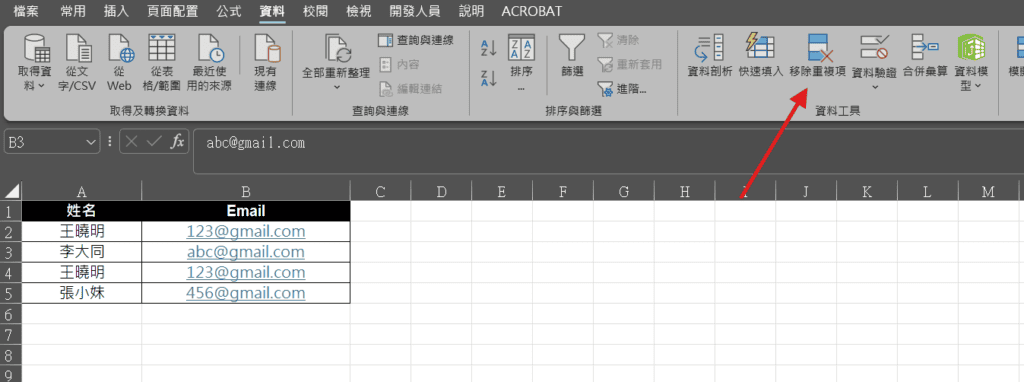The width and height of the screenshot is (1024, 382).
Task: Select cell containing 張小妹
Action: pyautogui.click(x=82, y=293)
